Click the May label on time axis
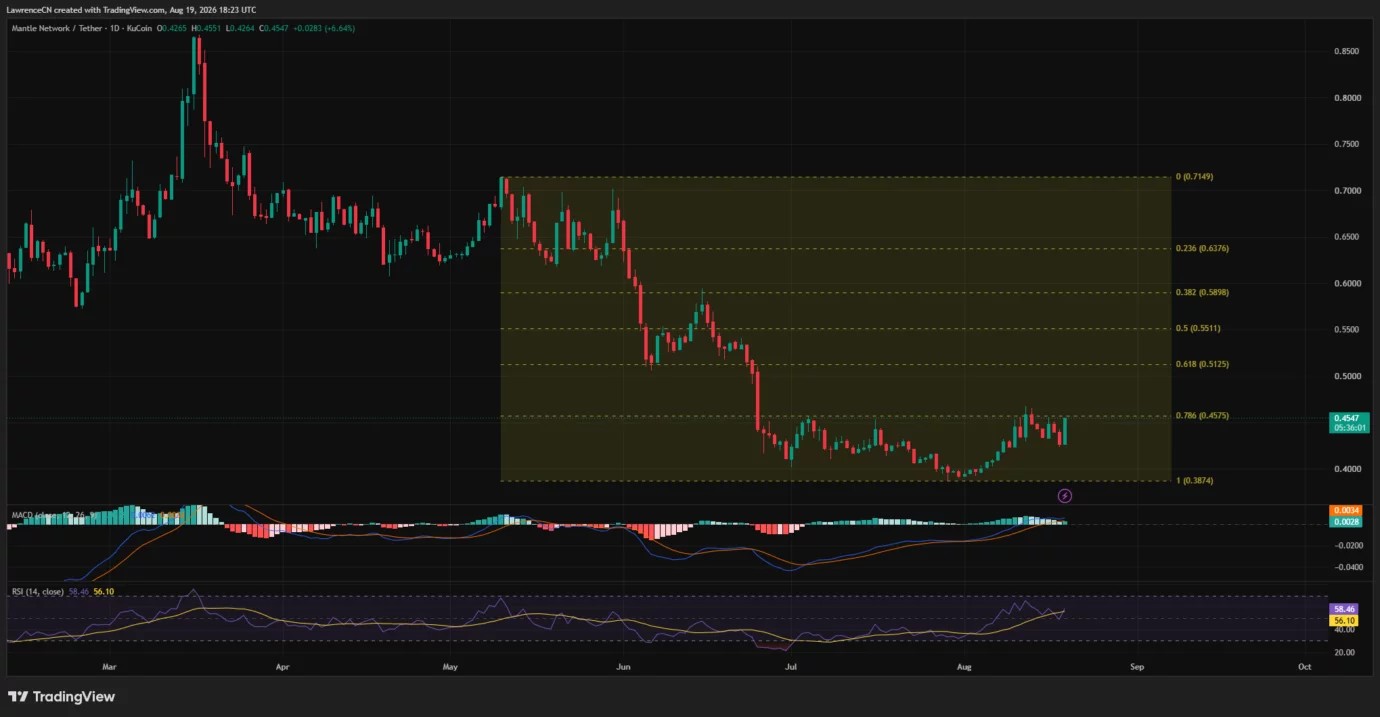Viewport: 1380px width, 717px height. pos(449,665)
